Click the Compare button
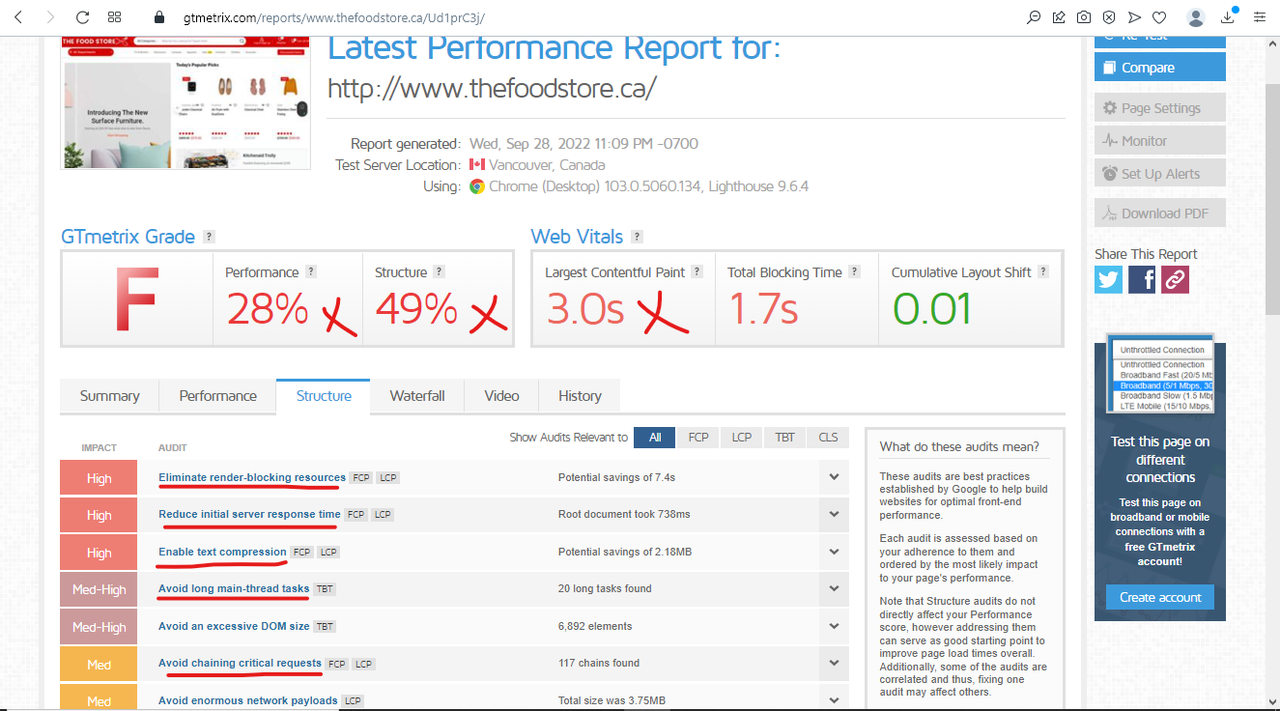 (1160, 68)
